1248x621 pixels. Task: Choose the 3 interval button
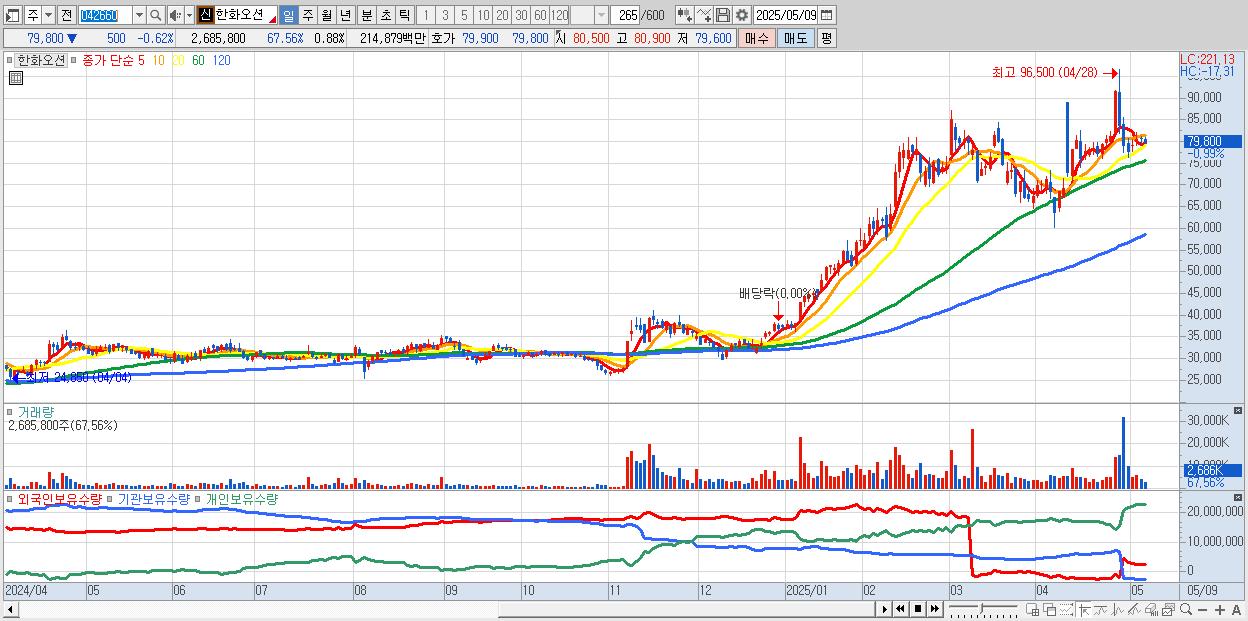pyautogui.click(x=445, y=15)
